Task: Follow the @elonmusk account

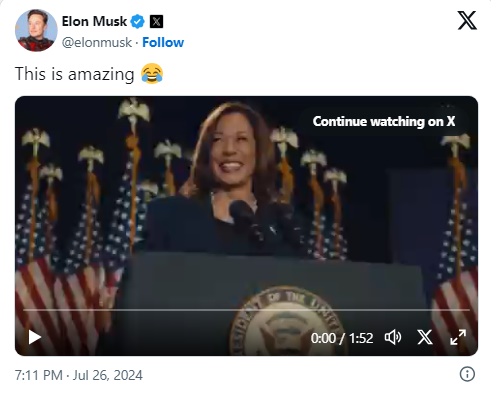Action: [163, 43]
